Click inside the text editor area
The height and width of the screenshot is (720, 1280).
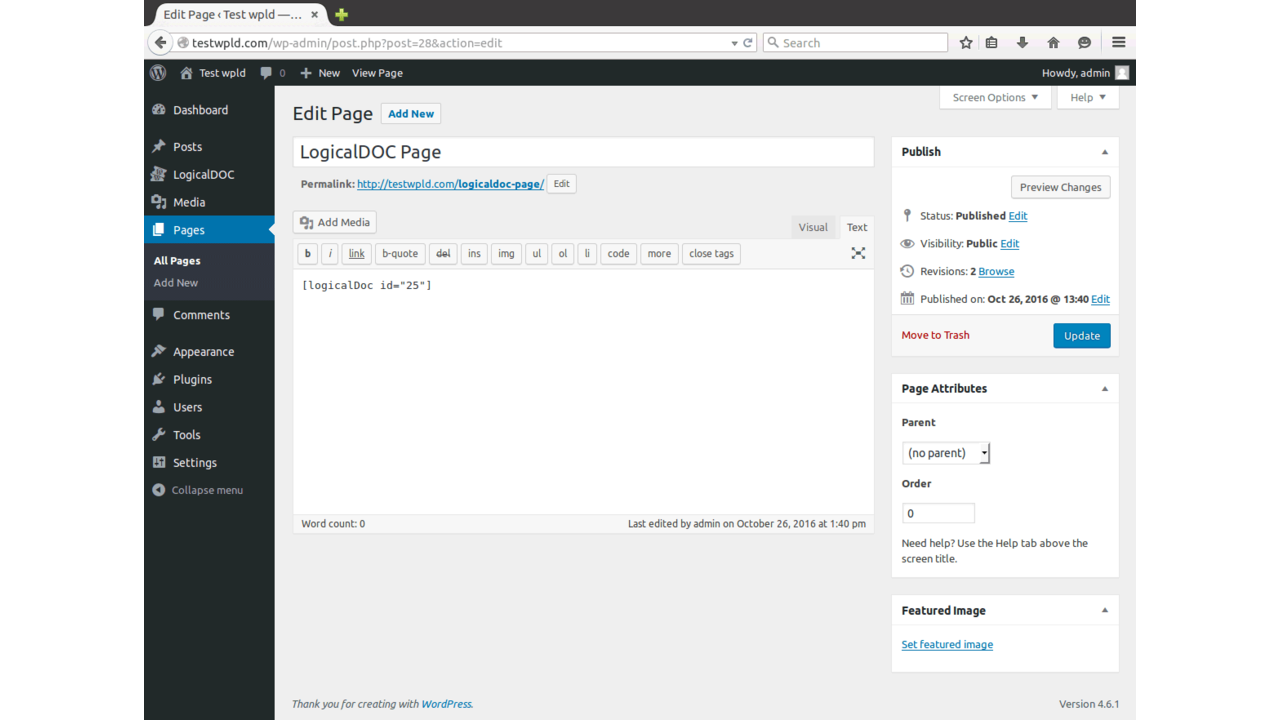[x=583, y=392]
